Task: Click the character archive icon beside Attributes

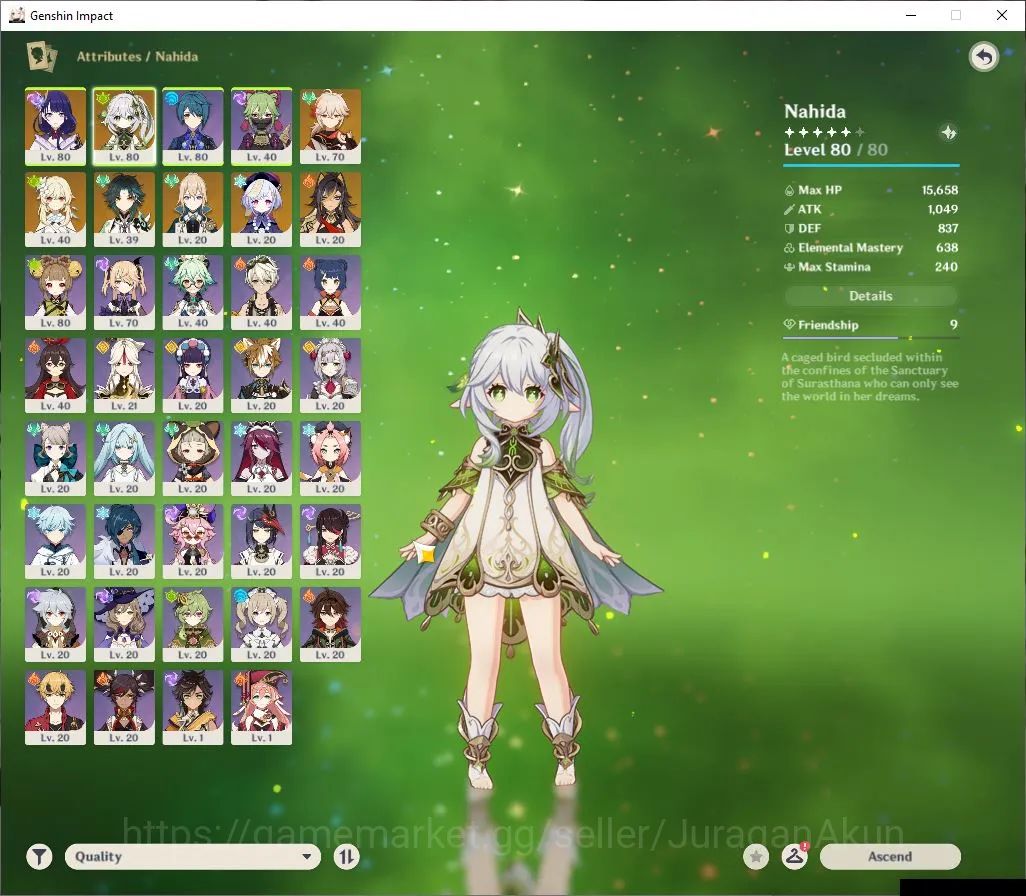Action: (41, 56)
